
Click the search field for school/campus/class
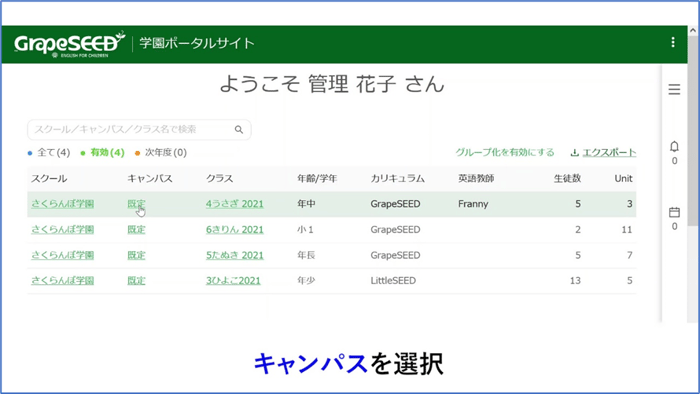coord(139,129)
